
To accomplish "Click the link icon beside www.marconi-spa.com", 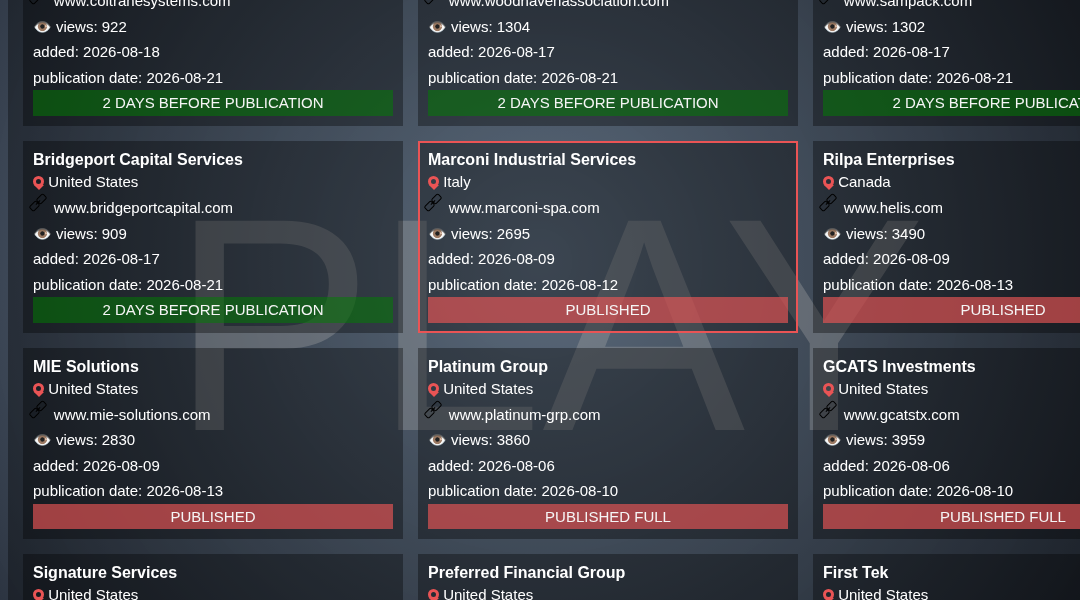I will [433, 203].
